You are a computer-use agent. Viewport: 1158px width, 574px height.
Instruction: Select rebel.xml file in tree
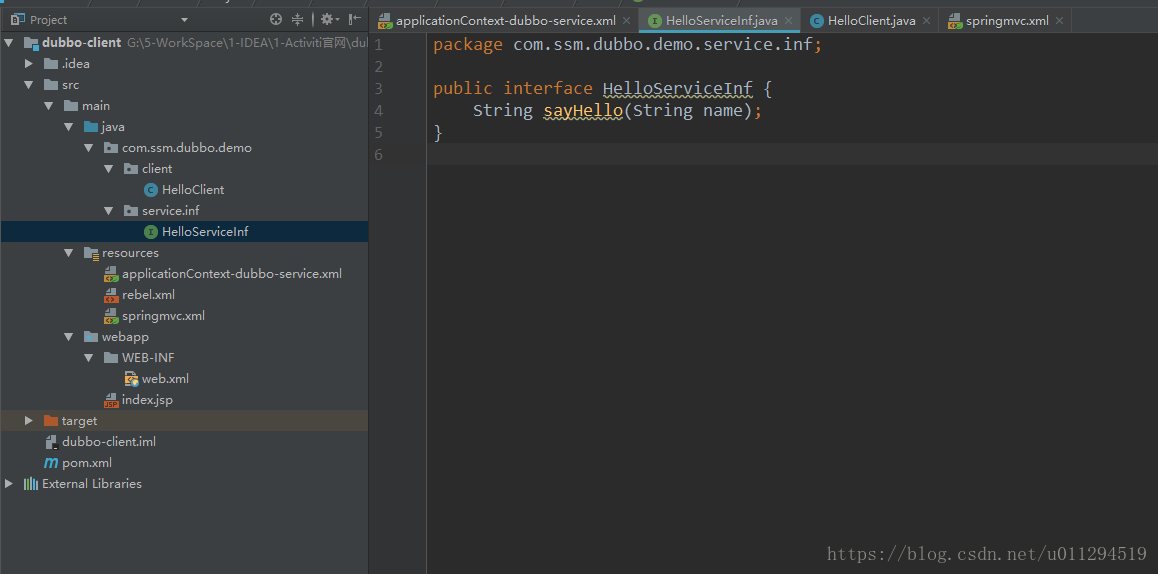(x=148, y=295)
